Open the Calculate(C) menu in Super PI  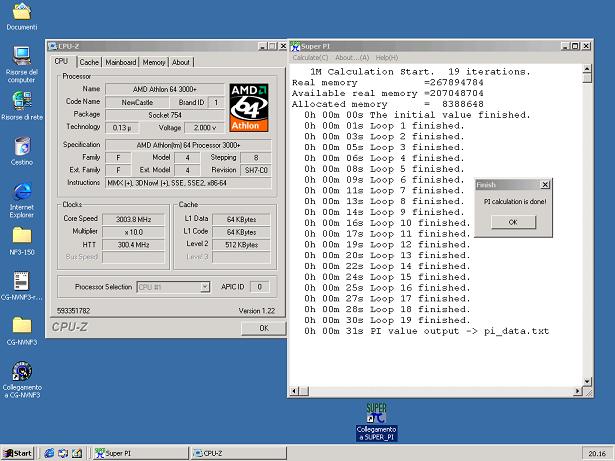pos(310,58)
